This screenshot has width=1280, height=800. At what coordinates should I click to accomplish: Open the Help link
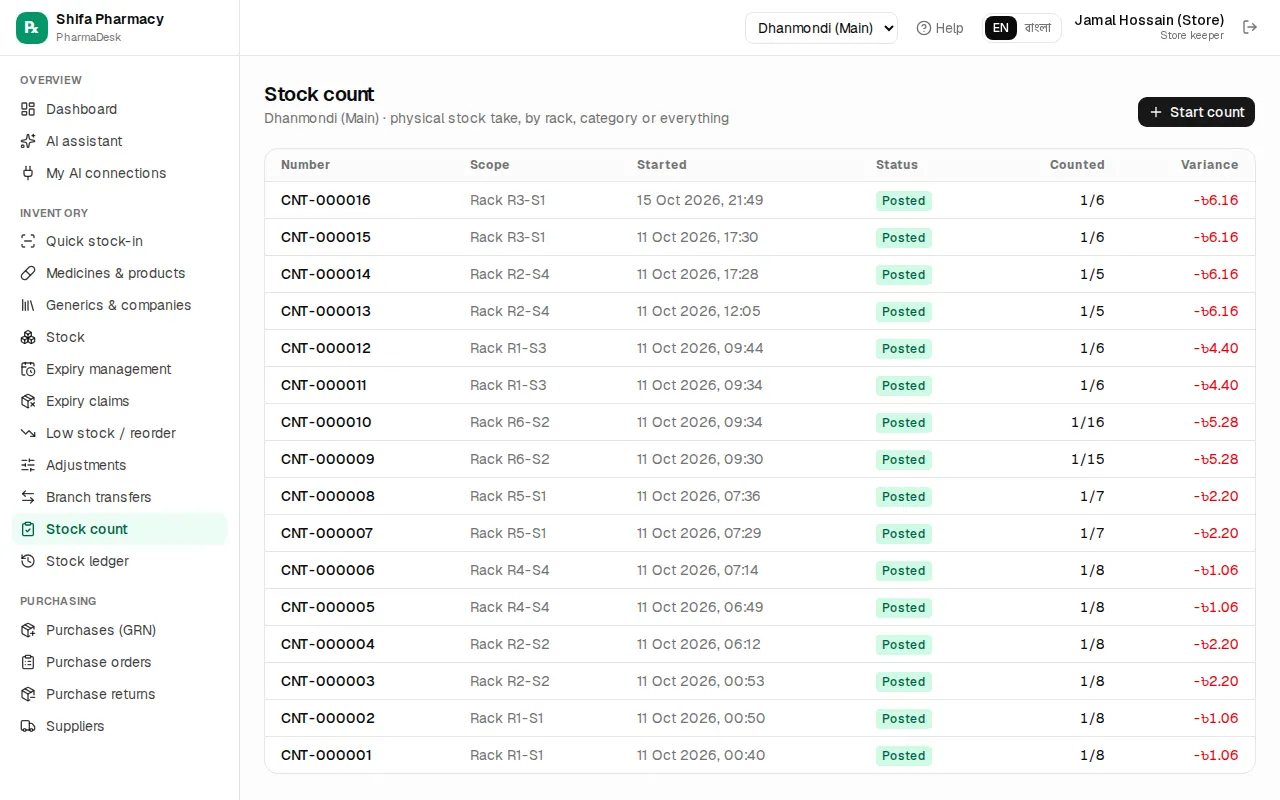940,28
